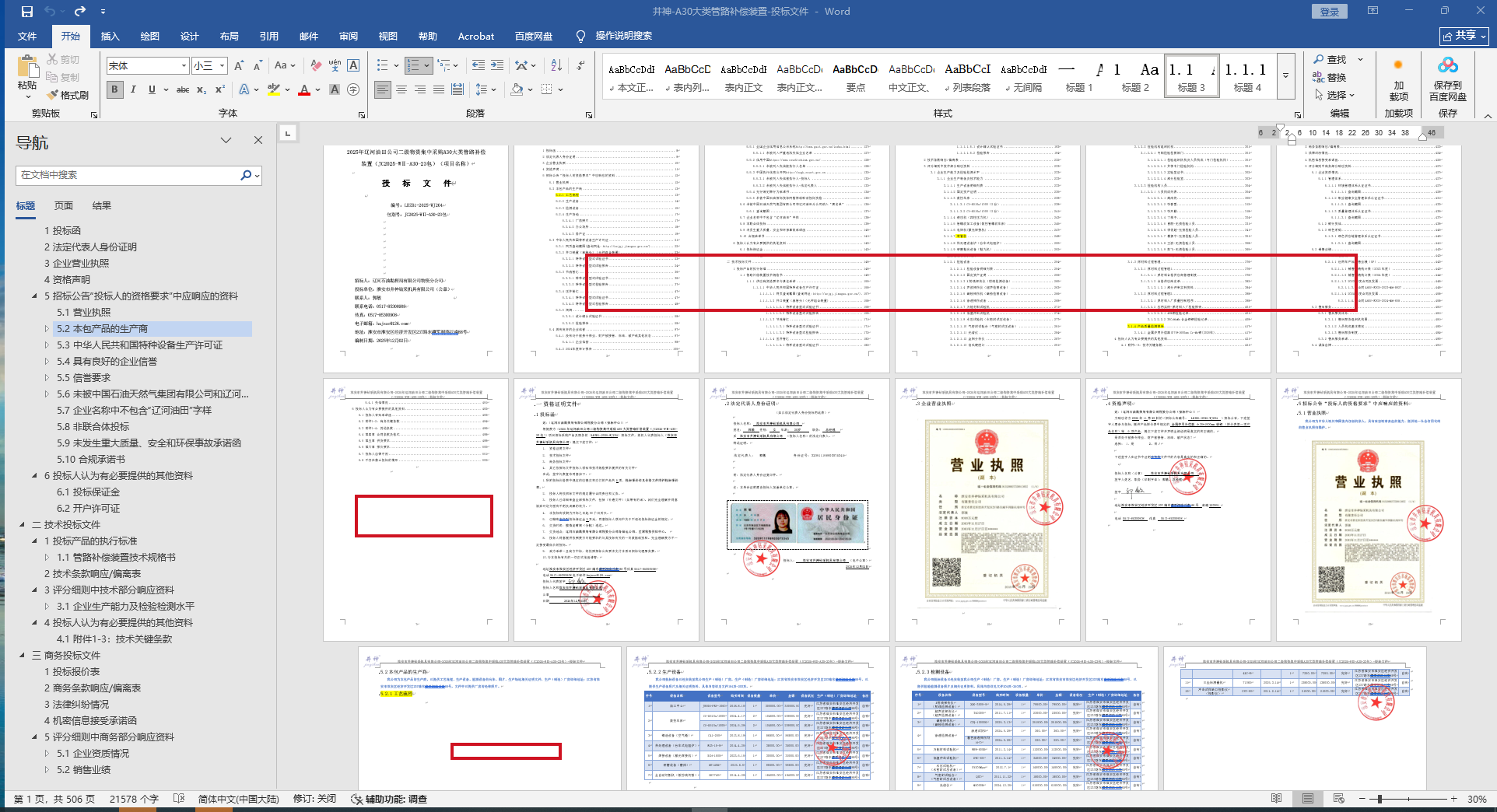
Task: Open the 文件 (File) menu tab
Action: [x=27, y=36]
